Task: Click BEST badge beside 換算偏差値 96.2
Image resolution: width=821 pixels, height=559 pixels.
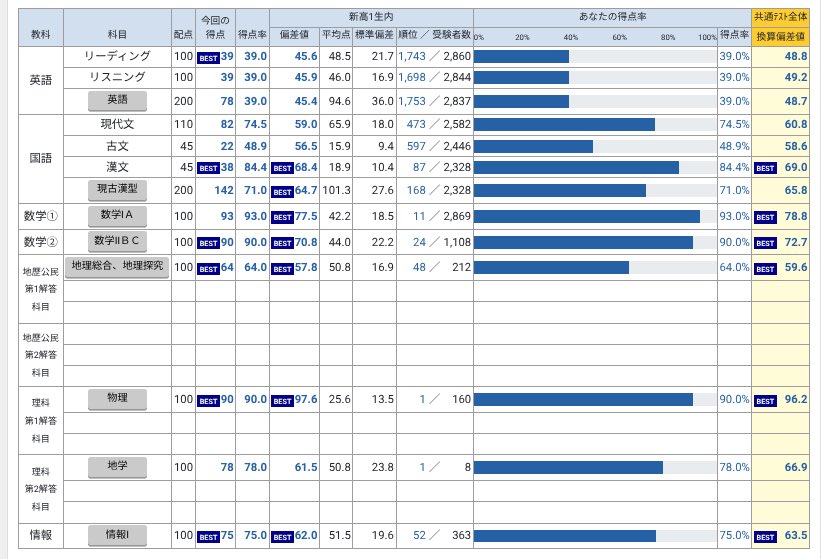Action: [765, 401]
